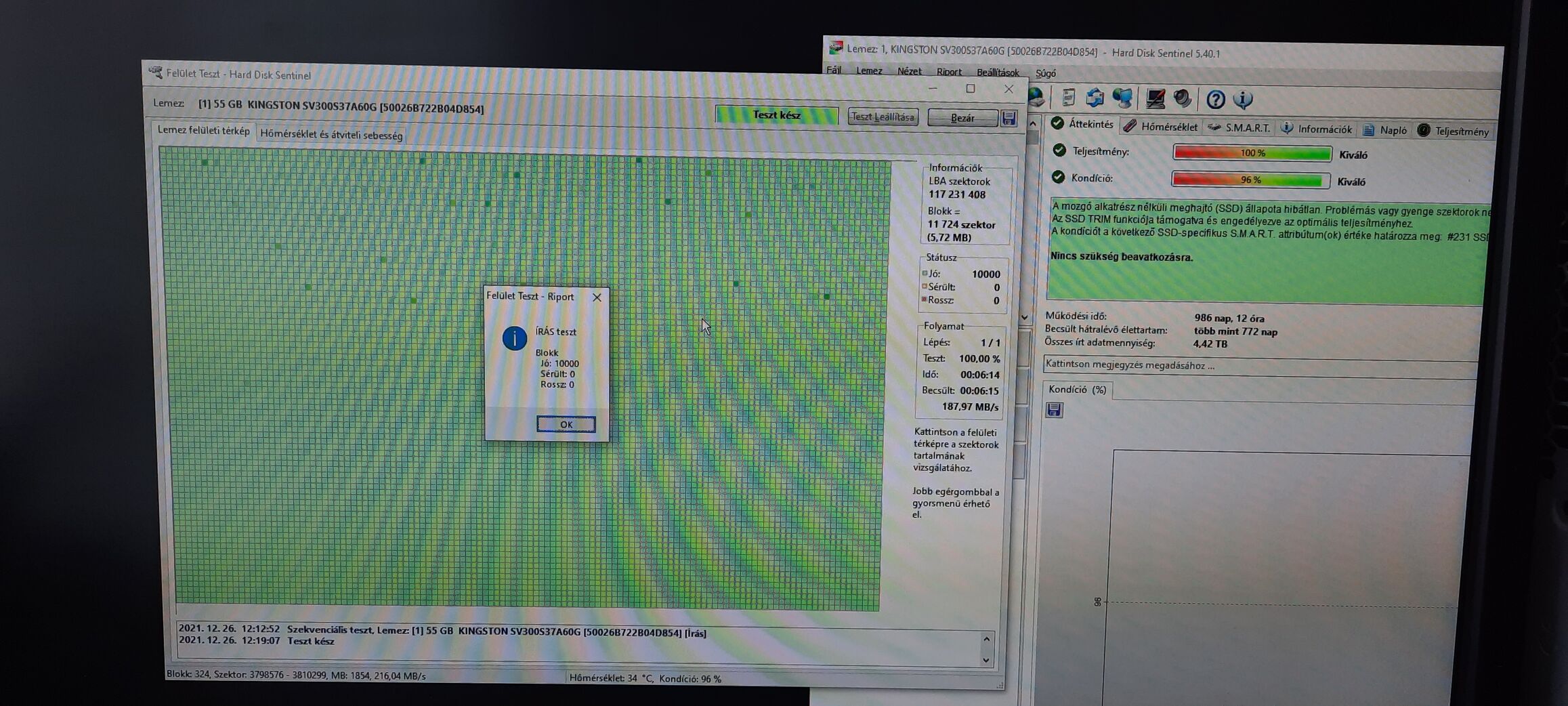Open the Áttekintés tab
The image size is (1568, 706).
click(x=1083, y=124)
